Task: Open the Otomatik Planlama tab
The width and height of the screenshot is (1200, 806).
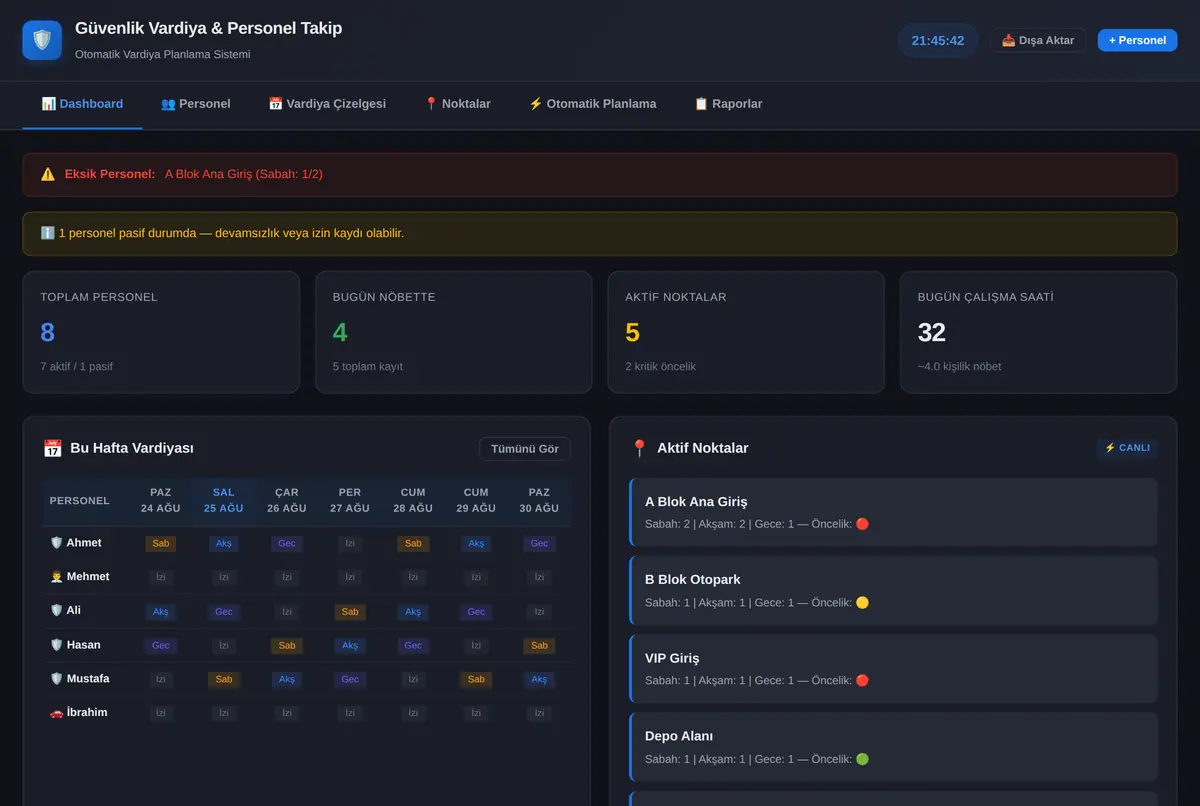Action: (x=592, y=104)
